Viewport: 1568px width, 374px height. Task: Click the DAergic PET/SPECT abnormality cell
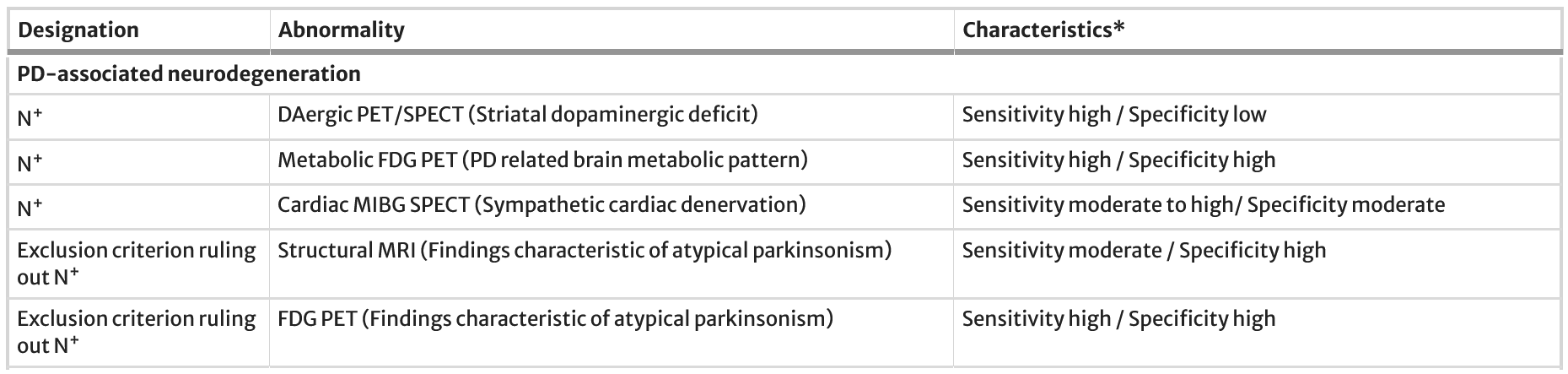click(x=517, y=114)
